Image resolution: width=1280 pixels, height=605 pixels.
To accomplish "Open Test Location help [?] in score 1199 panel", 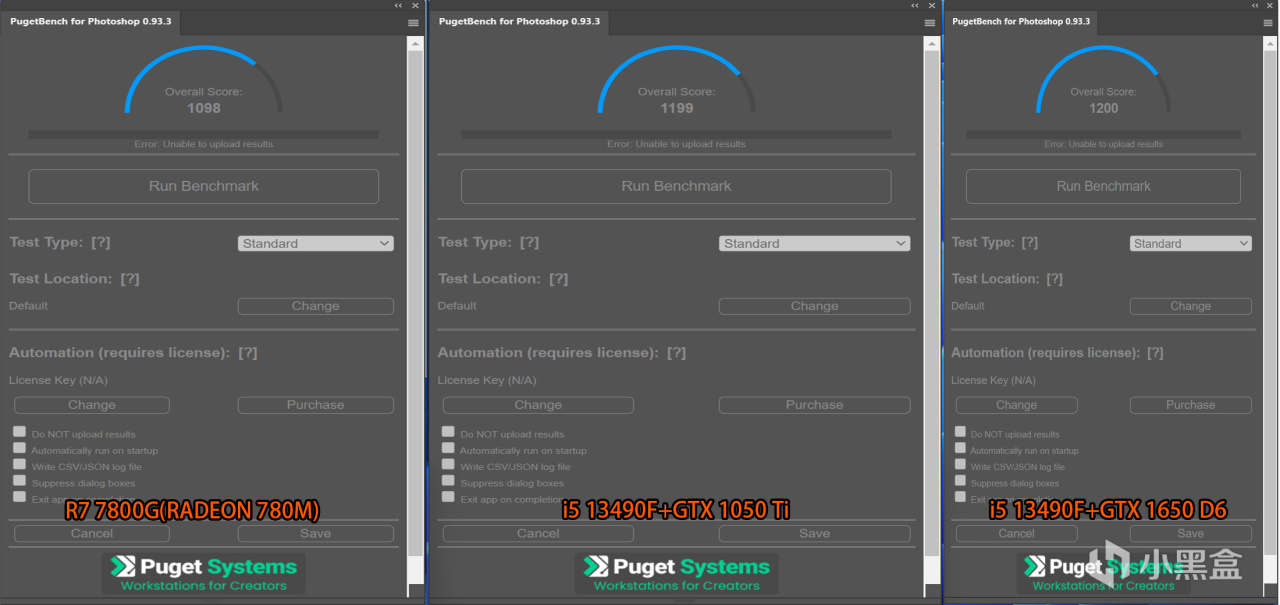I will click(x=559, y=279).
